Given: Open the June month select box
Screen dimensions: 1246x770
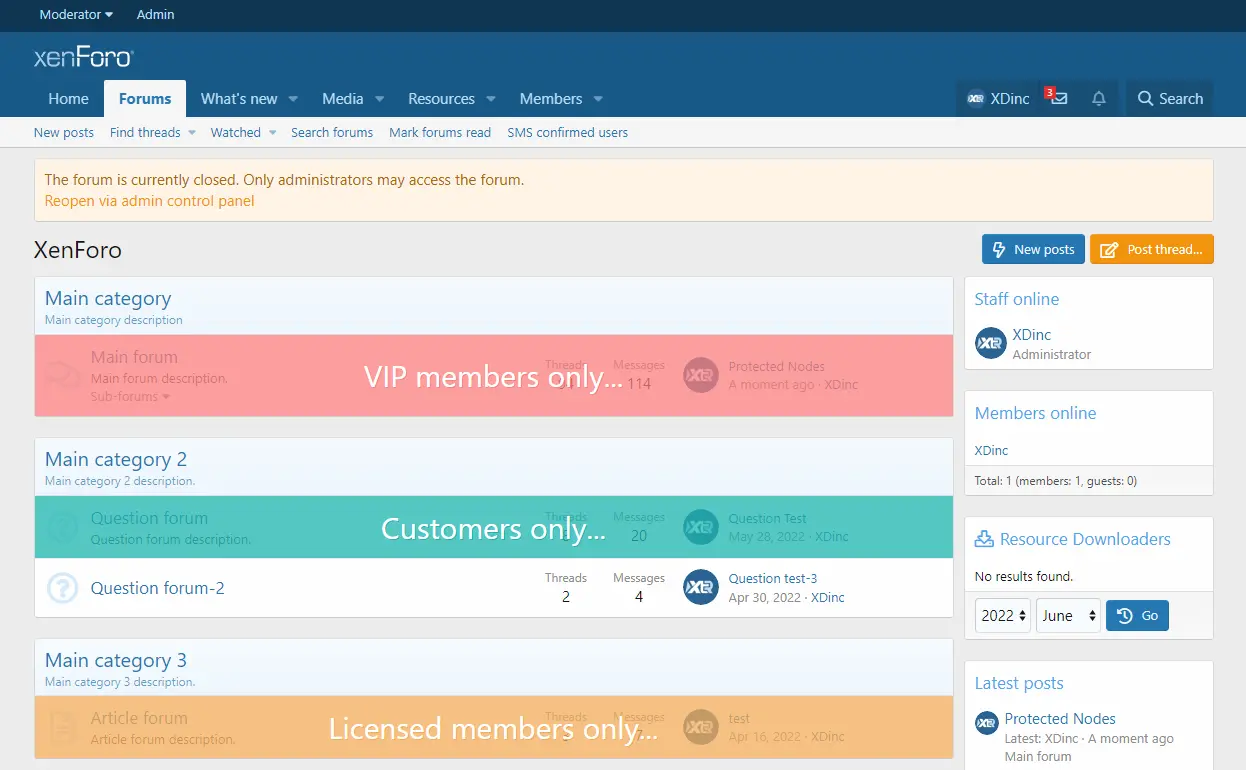Looking at the screenshot, I should [1068, 616].
